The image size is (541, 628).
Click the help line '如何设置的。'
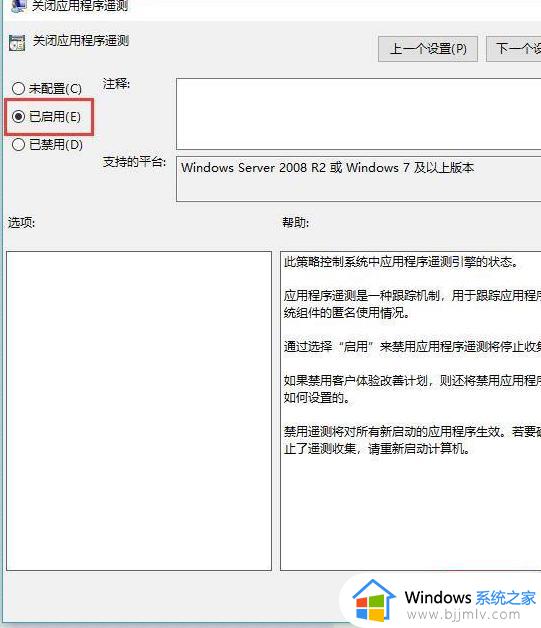317,398
